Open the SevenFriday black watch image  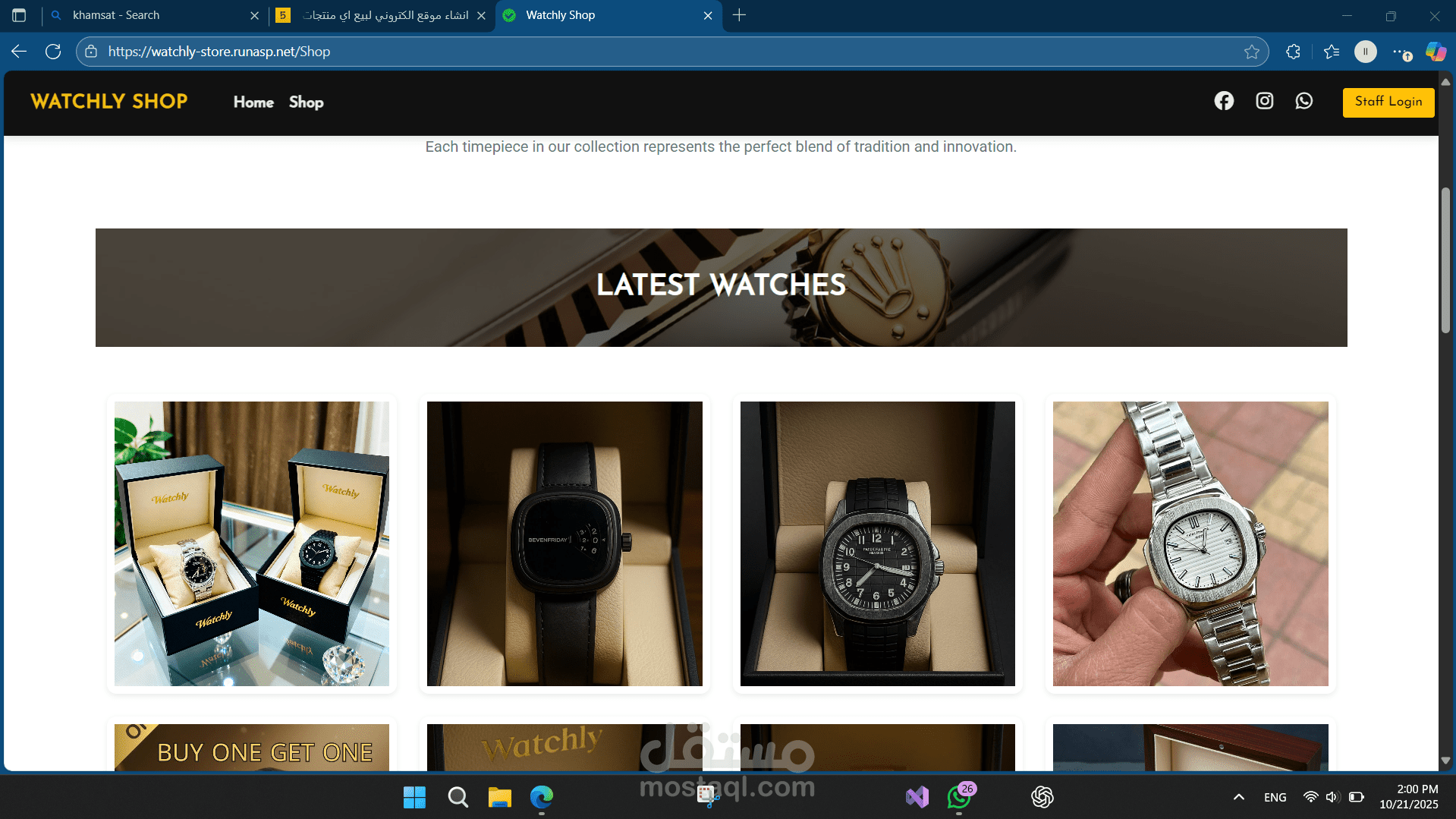click(564, 543)
